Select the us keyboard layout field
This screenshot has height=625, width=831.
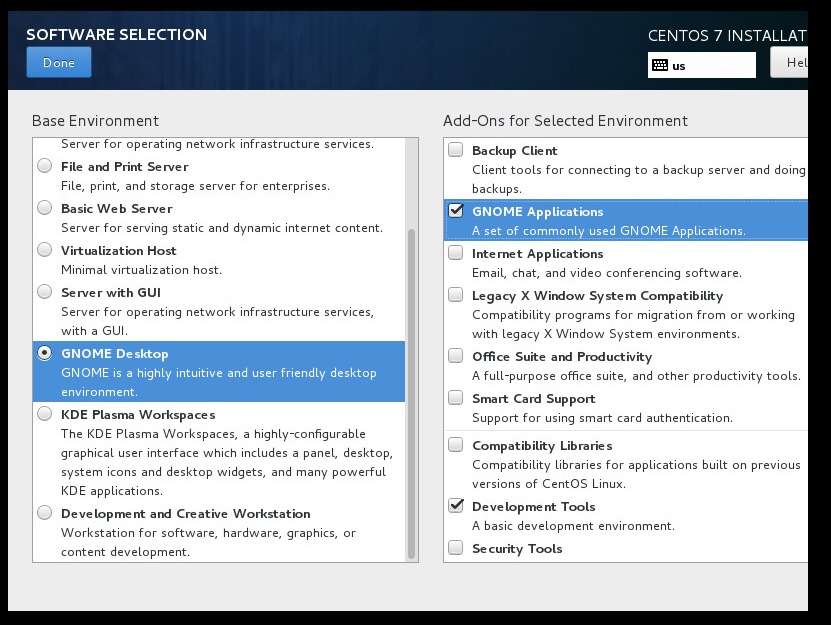point(702,65)
